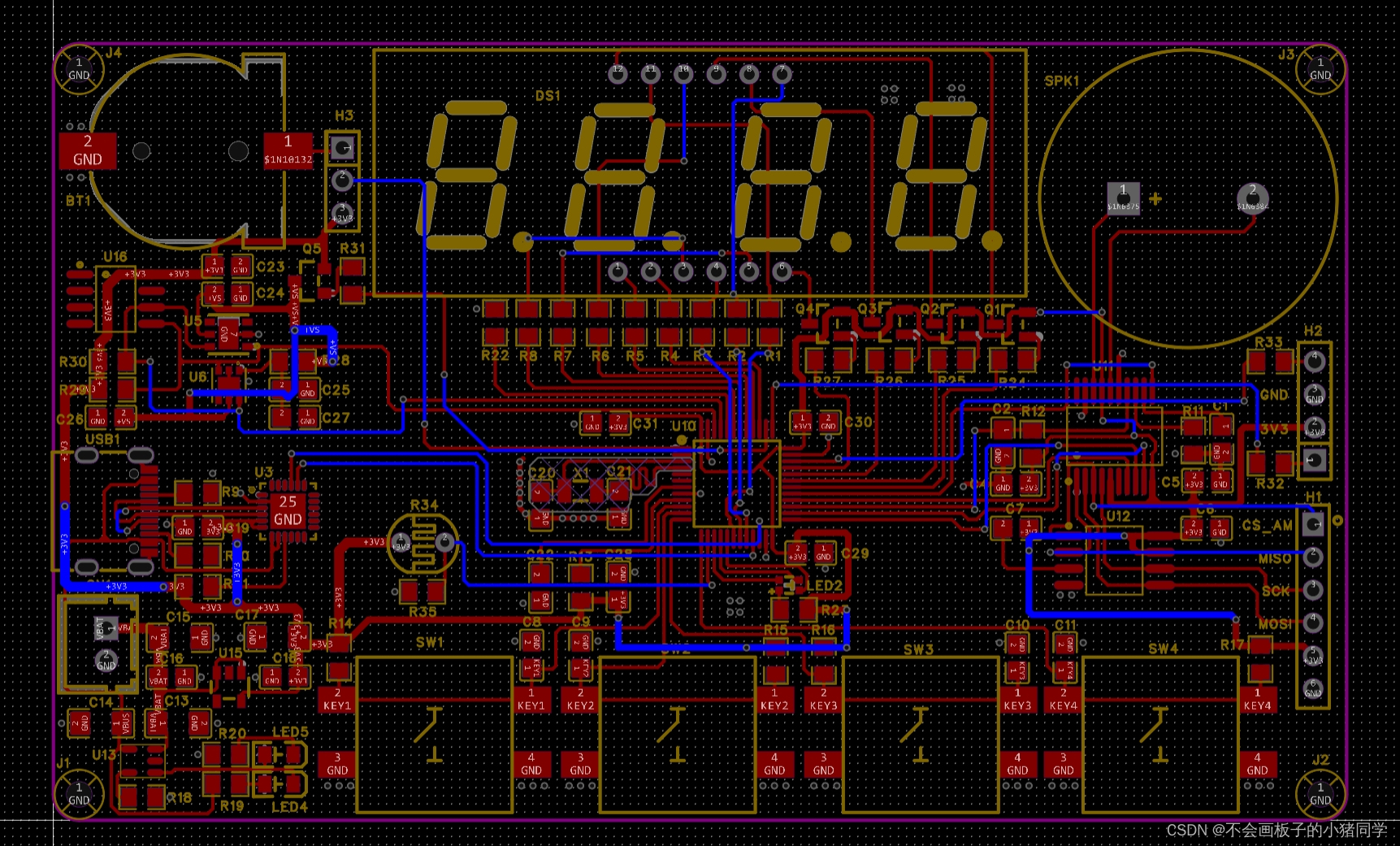Select H1 square pin 1 CS_AM
Viewport: 1400px width, 846px height.
coord(1313,524)
